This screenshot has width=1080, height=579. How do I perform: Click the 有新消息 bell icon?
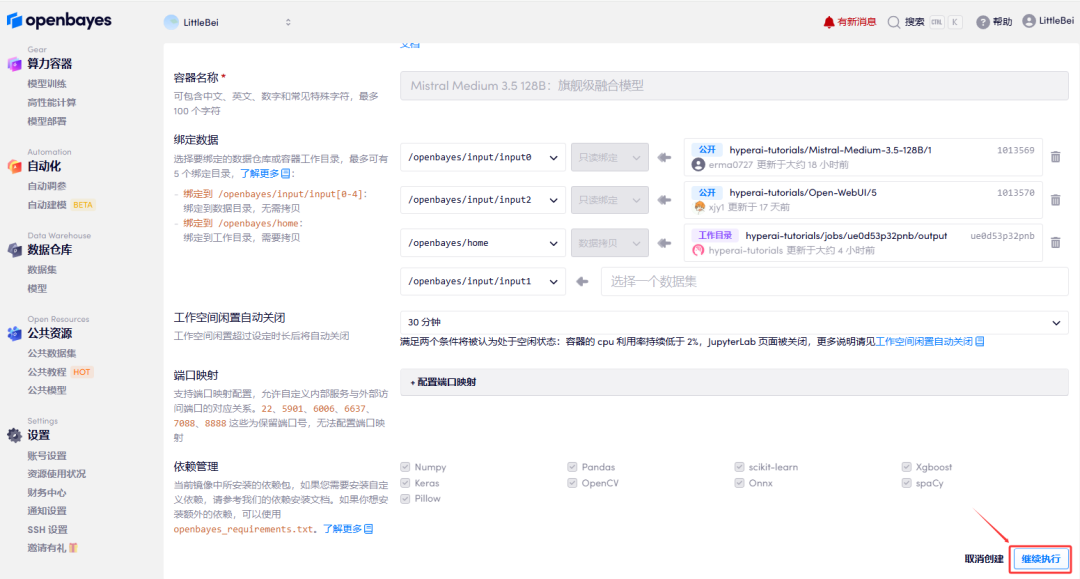829,22
